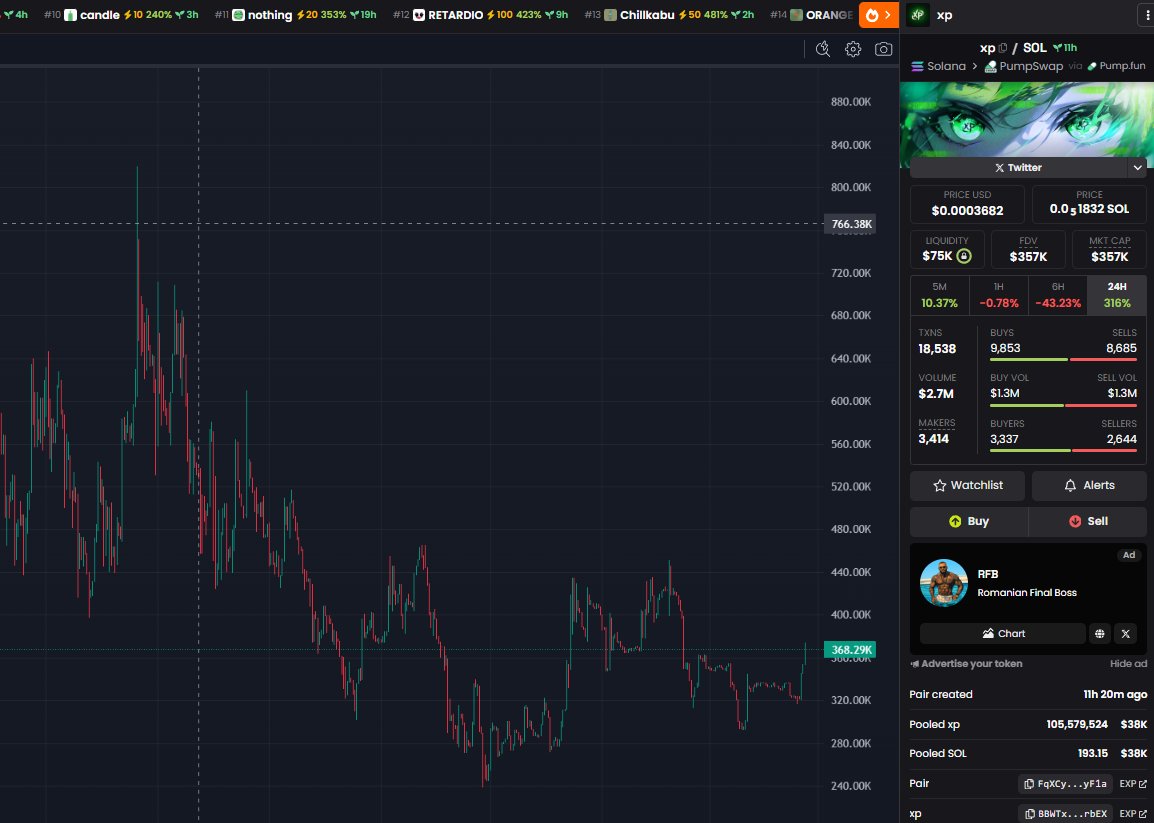1154x823 pixels.
Task: Click the RFB profile picture in the ad
Action: [944, 582]
